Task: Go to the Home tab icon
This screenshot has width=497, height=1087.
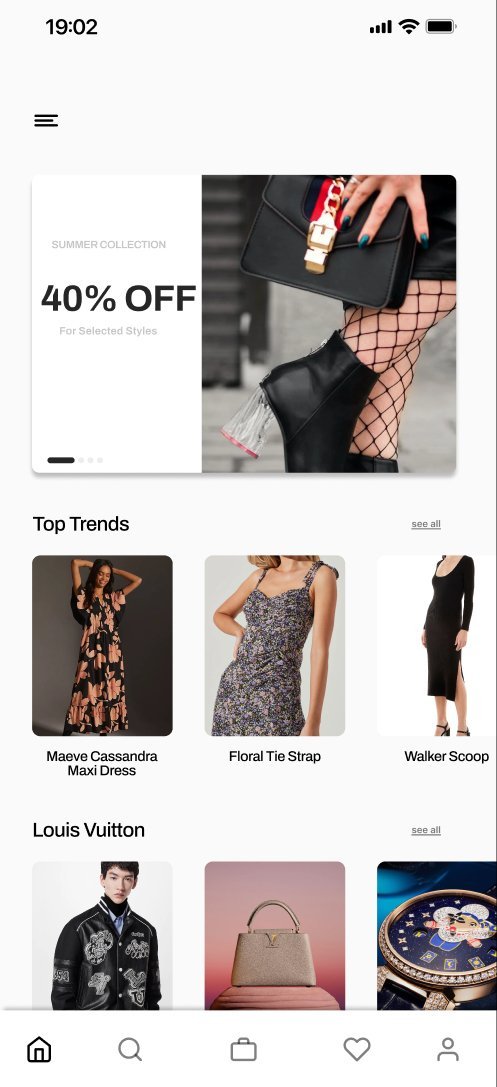Action: (39, 1049)
